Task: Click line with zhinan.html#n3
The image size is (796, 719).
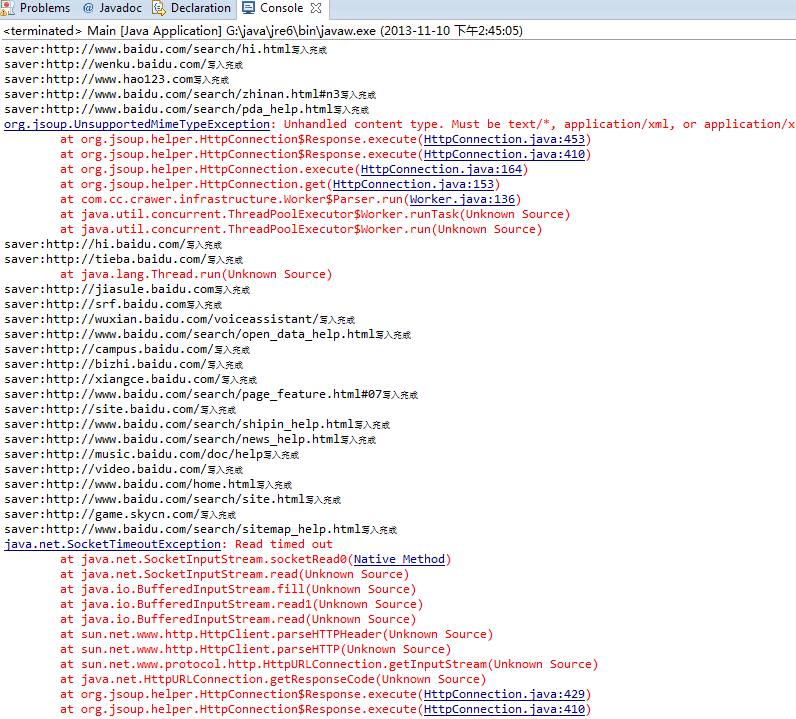Action: click(x=190, y=94)
